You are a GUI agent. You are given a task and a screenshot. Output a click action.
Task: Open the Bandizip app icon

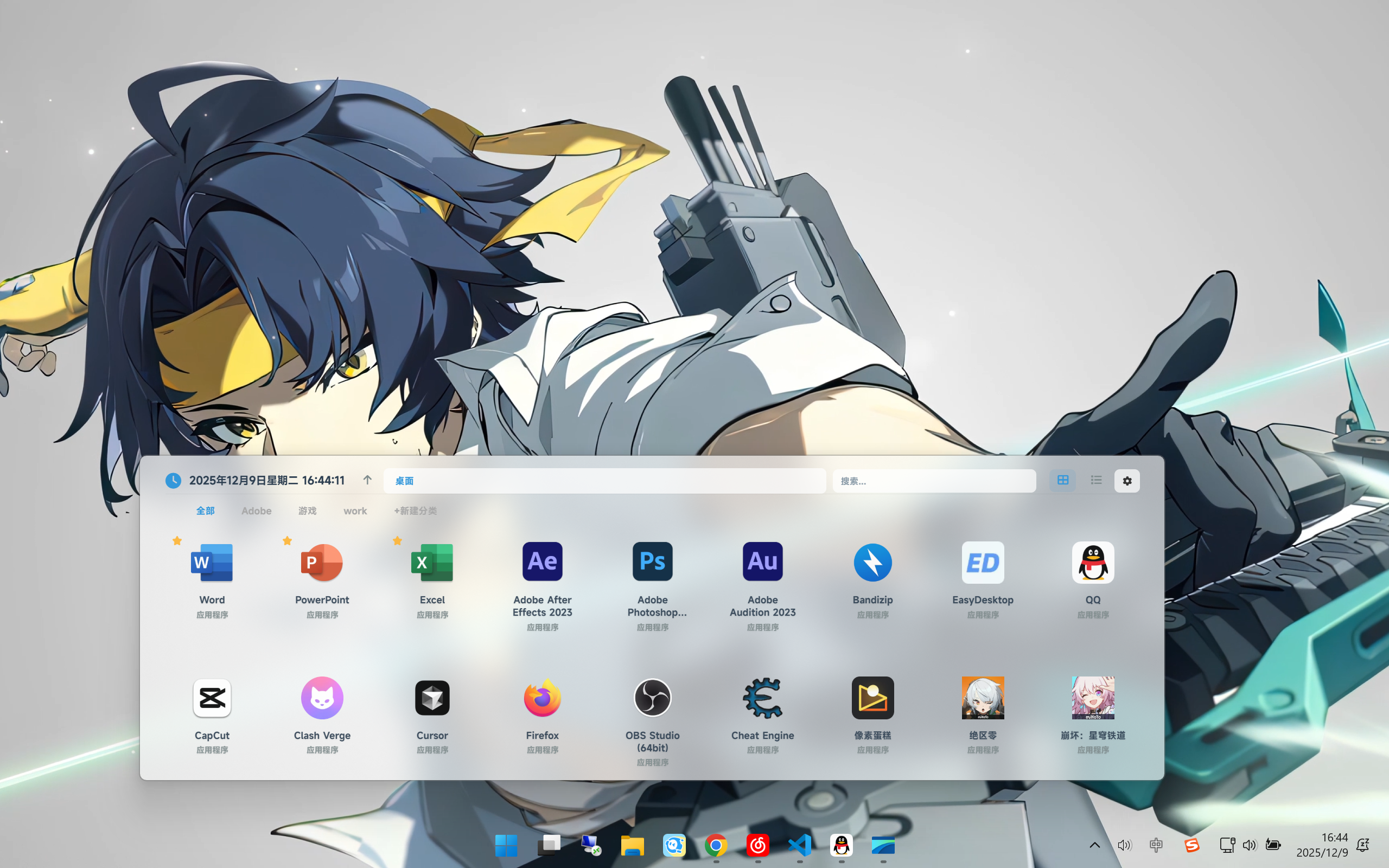click(x=872, y=563)
